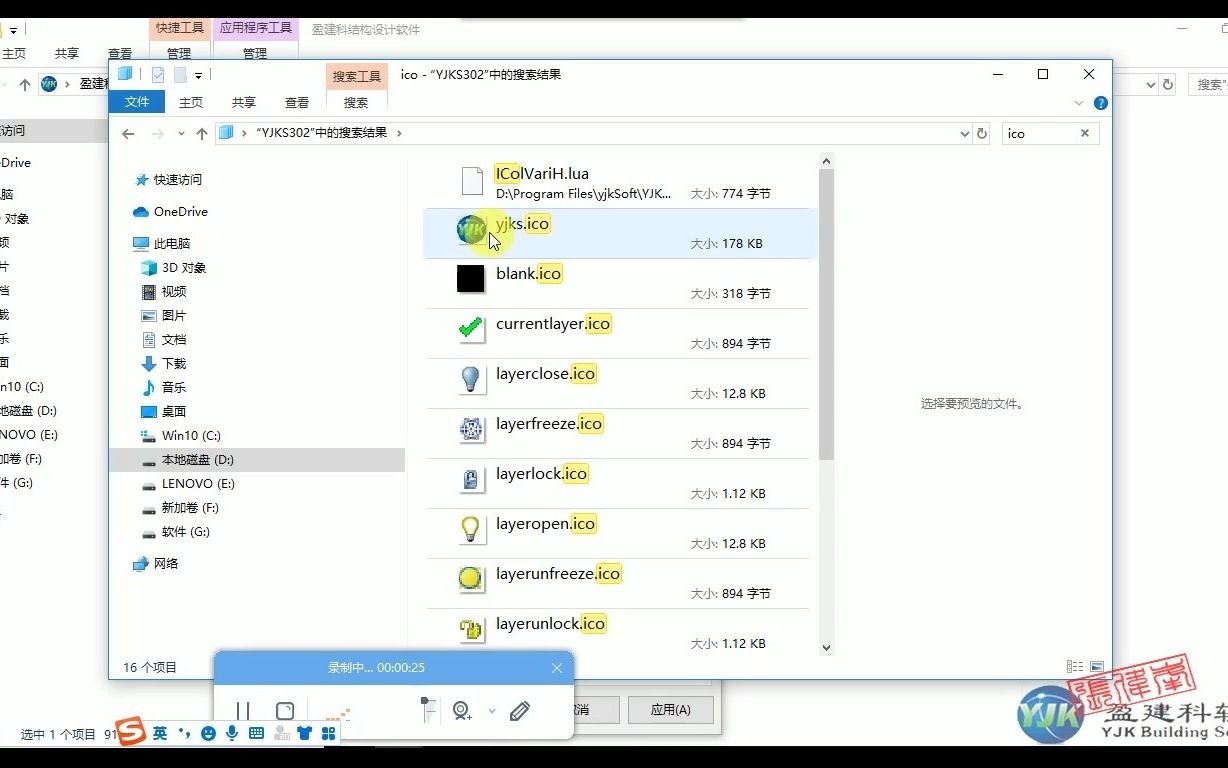Click the layerlock.ico padlock icon
Viewport: 1228px width, 768px height.
click(470, 478)
